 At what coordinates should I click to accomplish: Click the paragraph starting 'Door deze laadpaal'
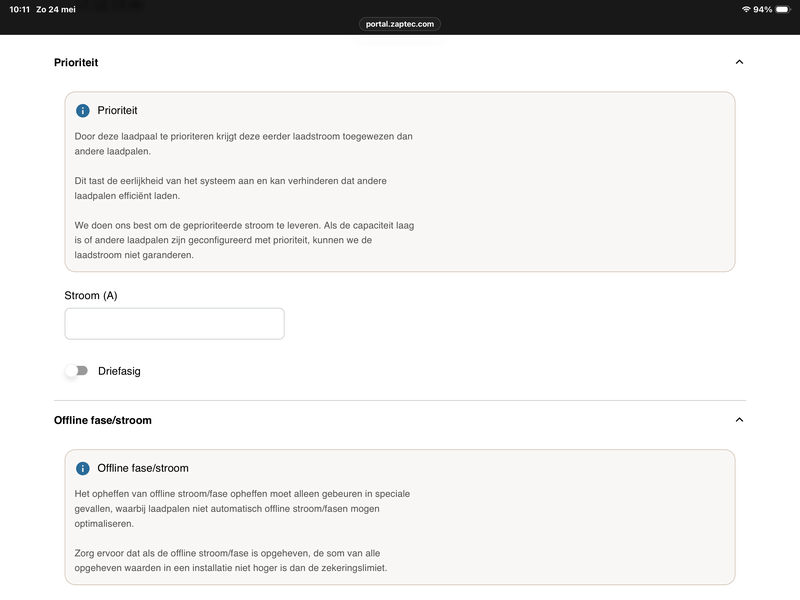pos(243,144)
